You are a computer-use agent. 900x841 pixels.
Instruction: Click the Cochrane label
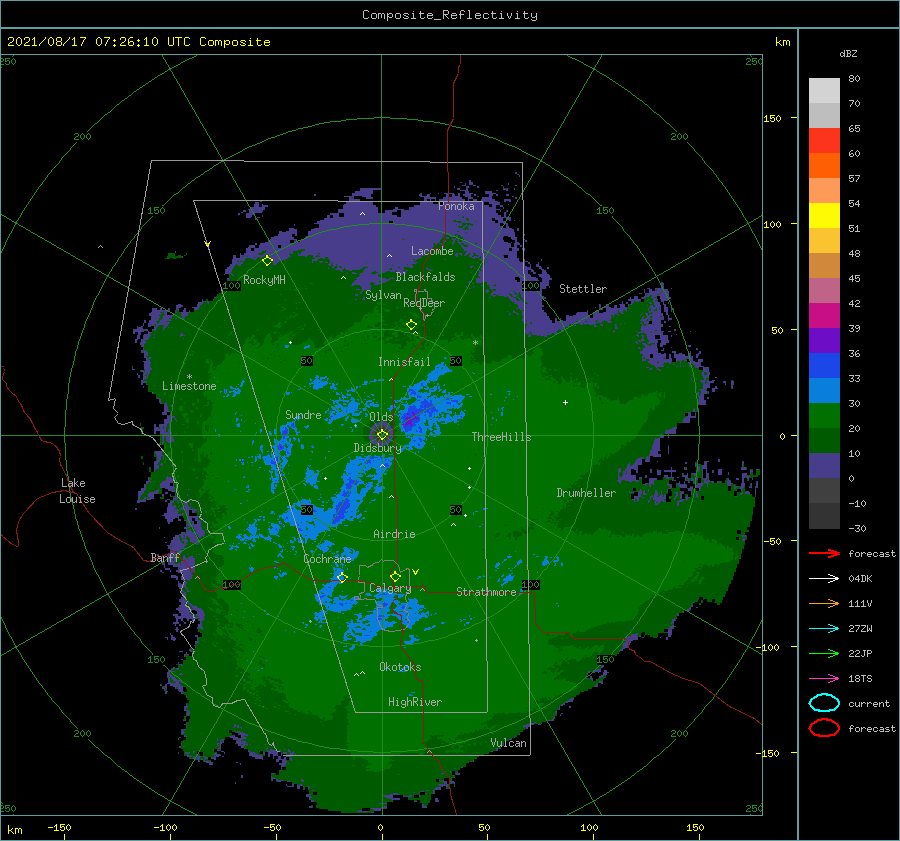(327, 559)
